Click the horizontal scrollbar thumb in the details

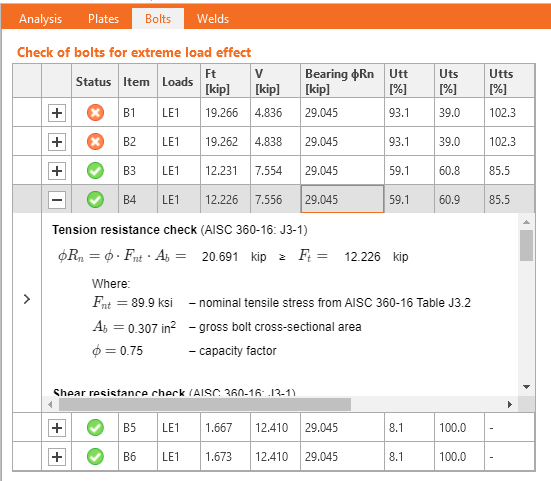pyautogui.click(x=205, y=404)
